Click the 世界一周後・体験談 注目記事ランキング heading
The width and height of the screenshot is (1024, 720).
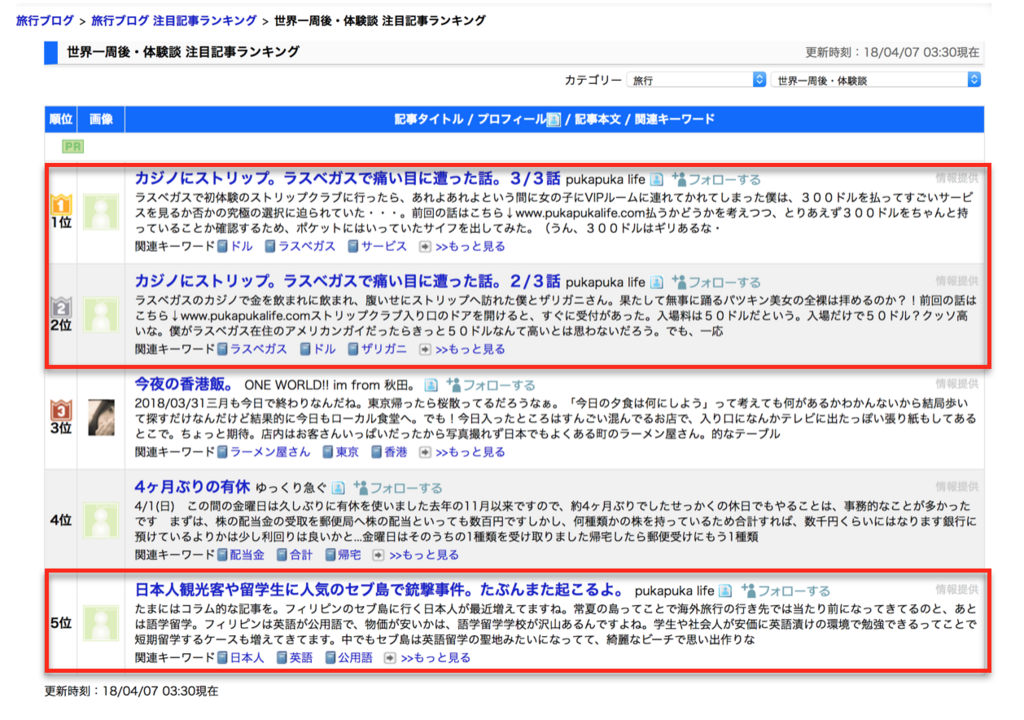pyautogui.click(x=183, y=52)
